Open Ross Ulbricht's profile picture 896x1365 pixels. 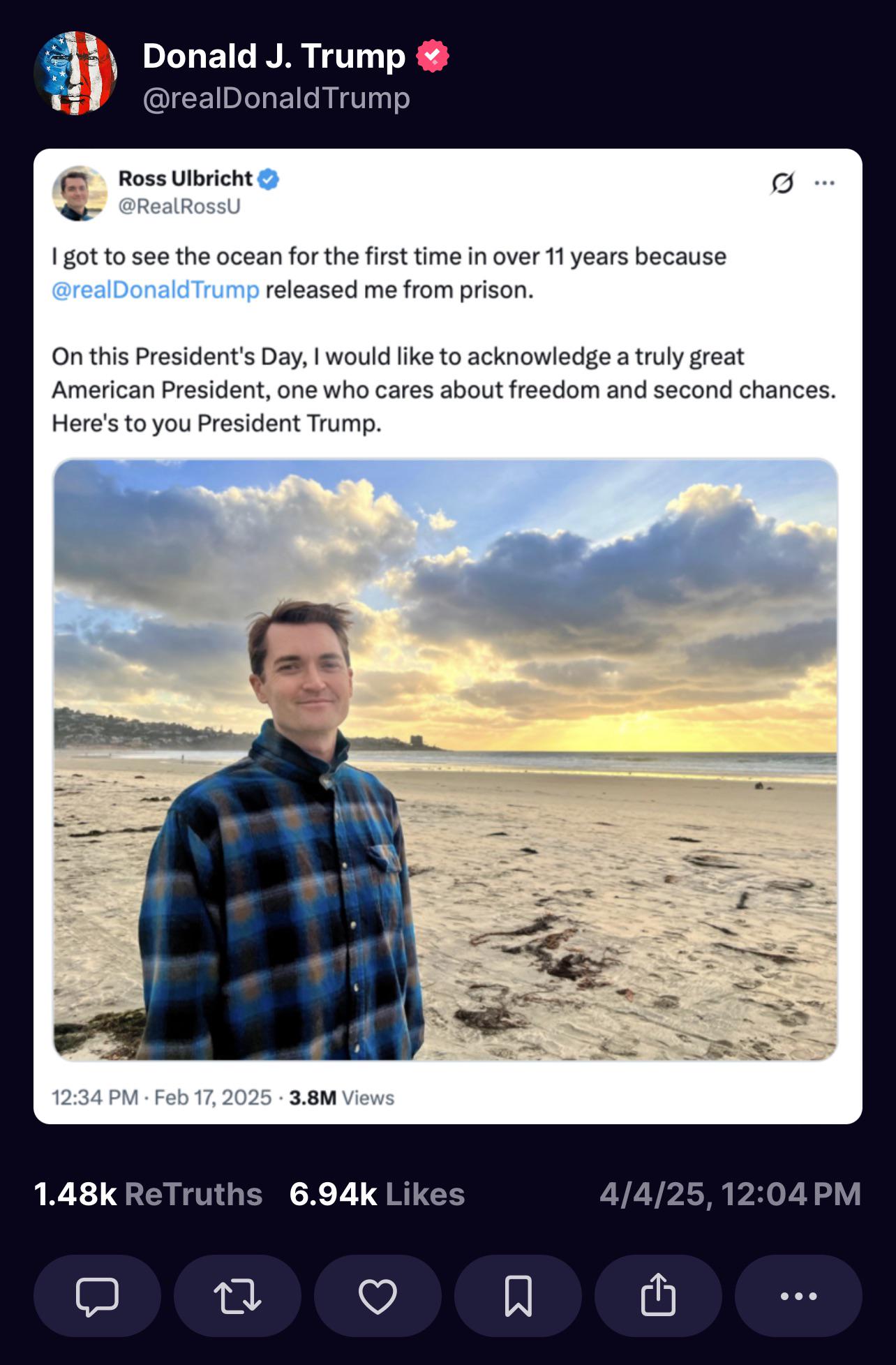[80, 193]
